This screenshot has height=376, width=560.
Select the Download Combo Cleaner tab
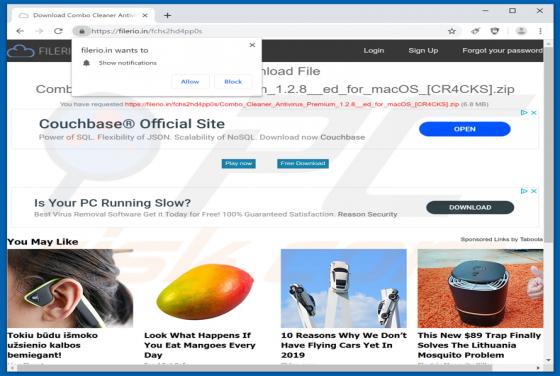[x=84, y=15]
